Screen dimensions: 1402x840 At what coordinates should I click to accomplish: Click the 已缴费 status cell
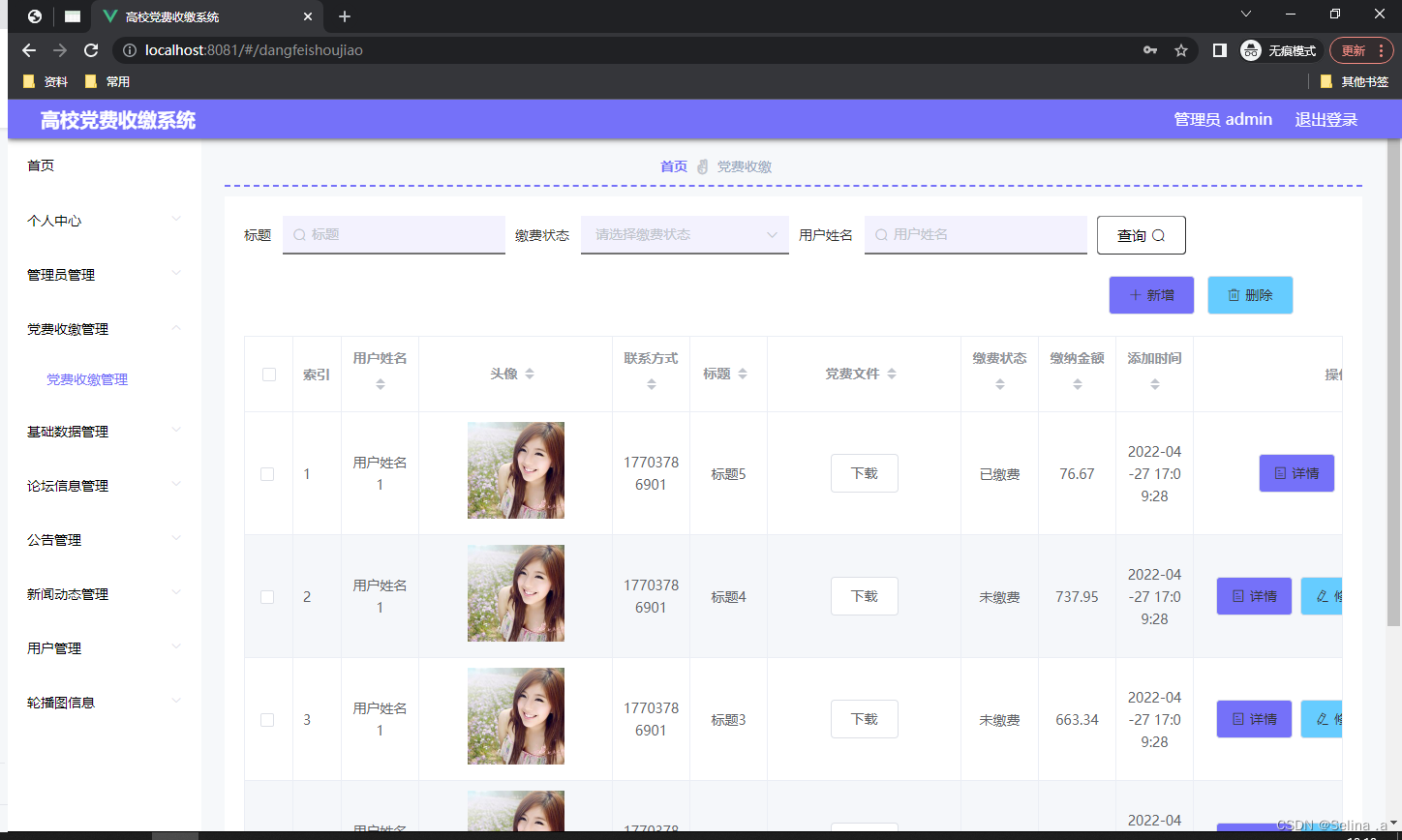tap(999, 474)
